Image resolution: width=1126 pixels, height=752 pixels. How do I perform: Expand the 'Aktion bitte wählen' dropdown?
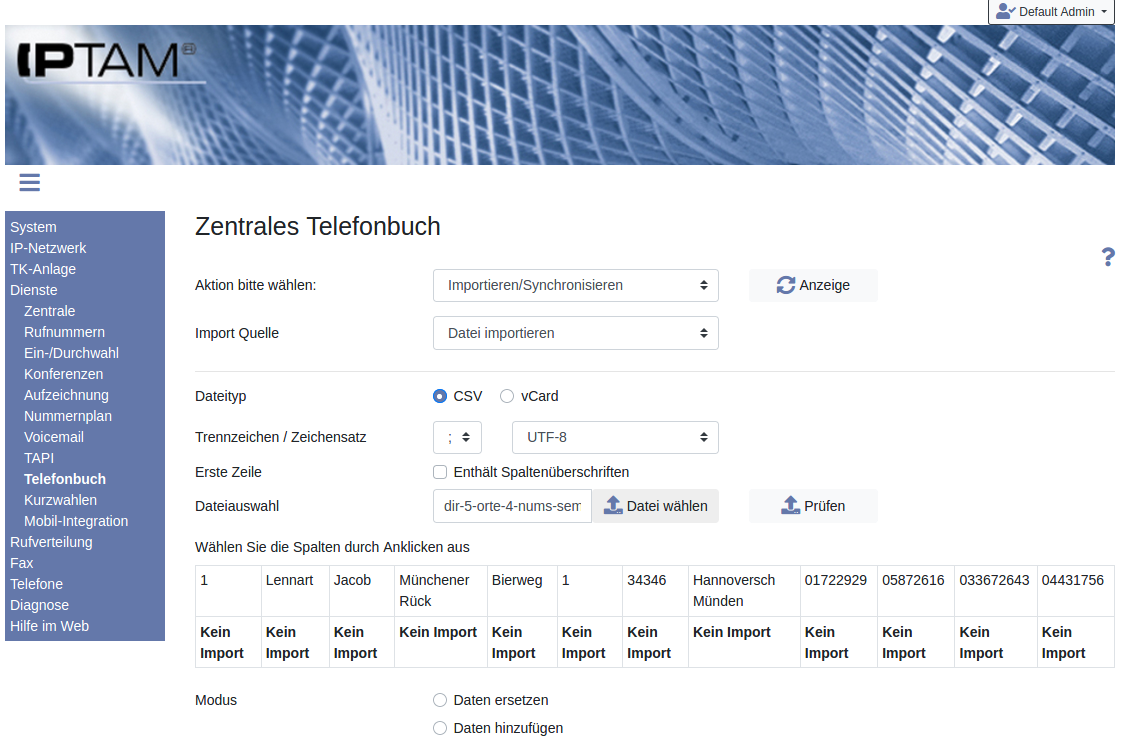(575, 285)
